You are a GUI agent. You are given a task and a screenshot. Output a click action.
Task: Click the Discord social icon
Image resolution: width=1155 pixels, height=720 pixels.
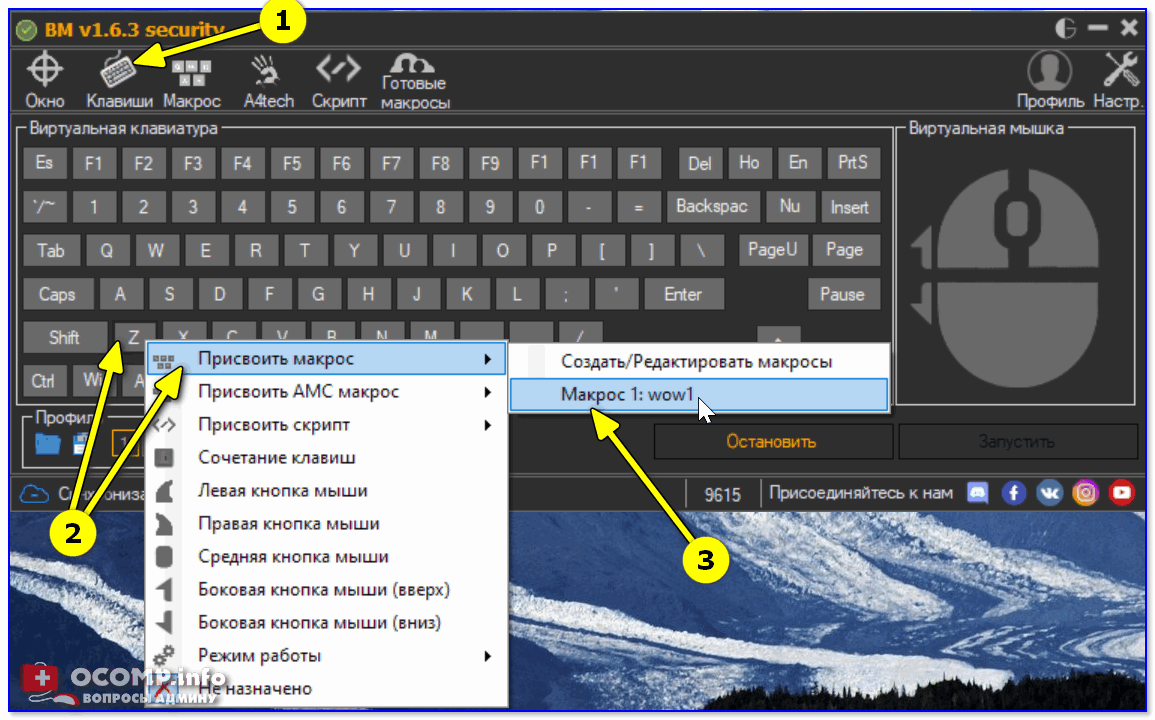point(977,493)
